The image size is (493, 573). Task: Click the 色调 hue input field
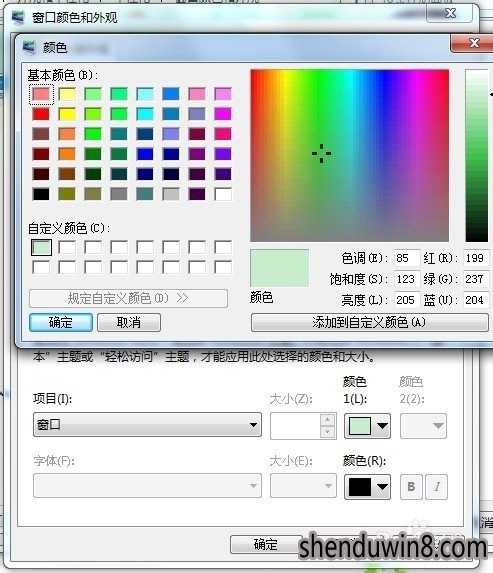(x=406, y=258)
